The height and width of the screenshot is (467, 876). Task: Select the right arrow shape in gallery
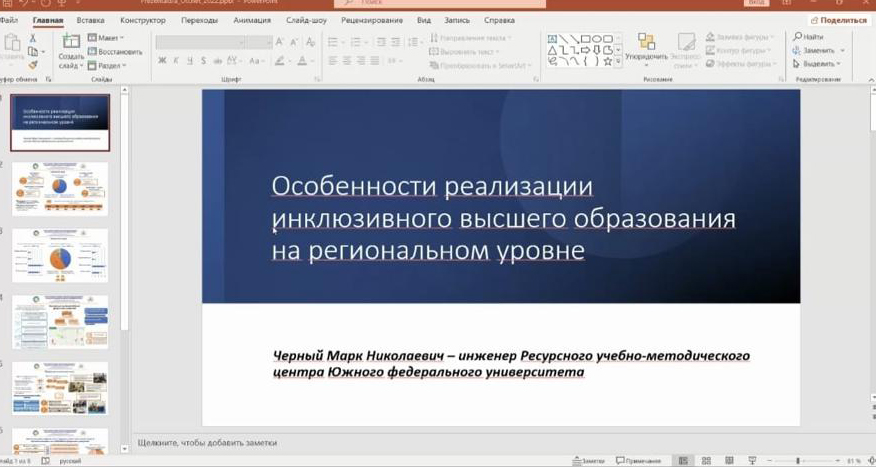(x=585, y=50)
